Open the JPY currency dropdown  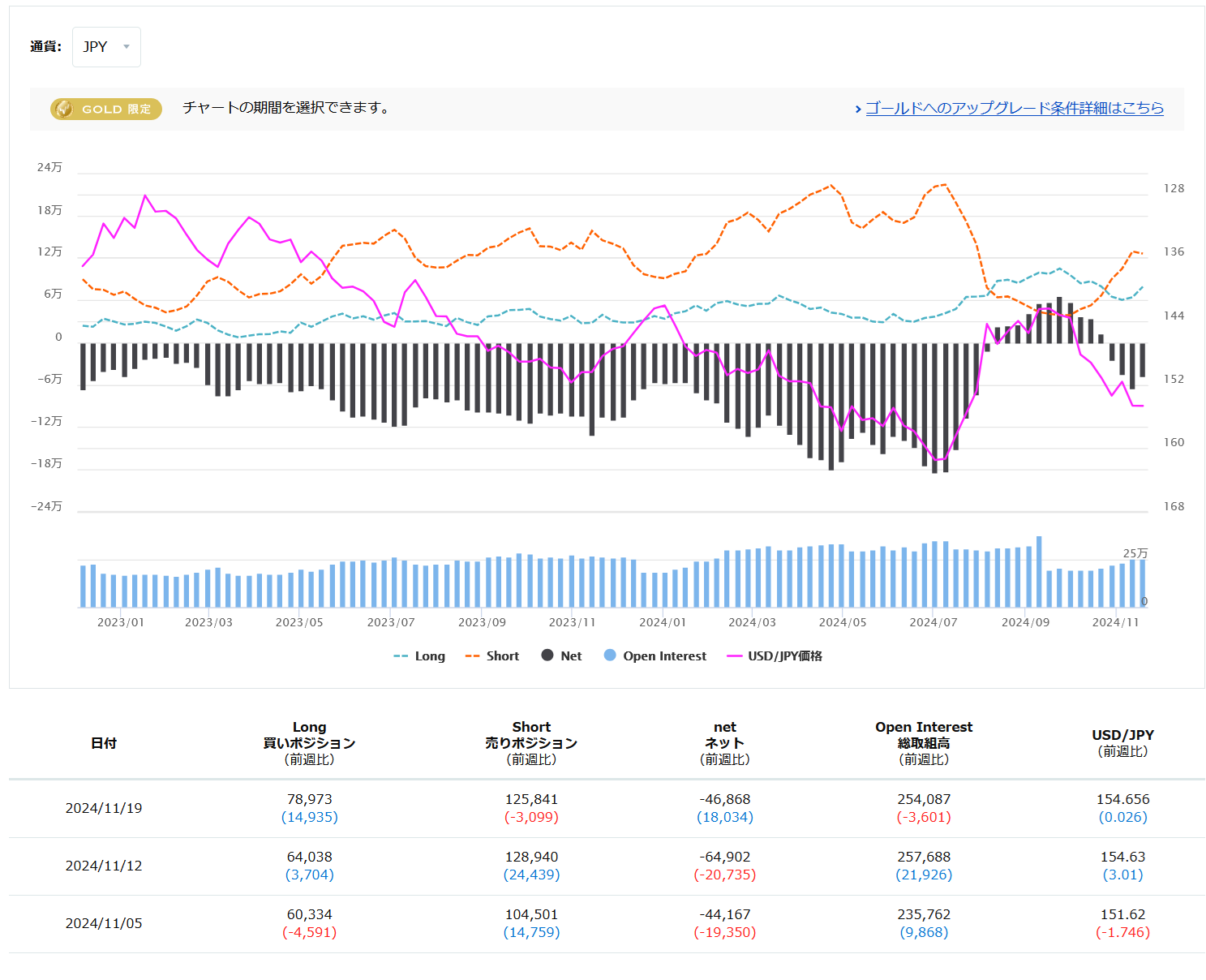pos(105,47)
